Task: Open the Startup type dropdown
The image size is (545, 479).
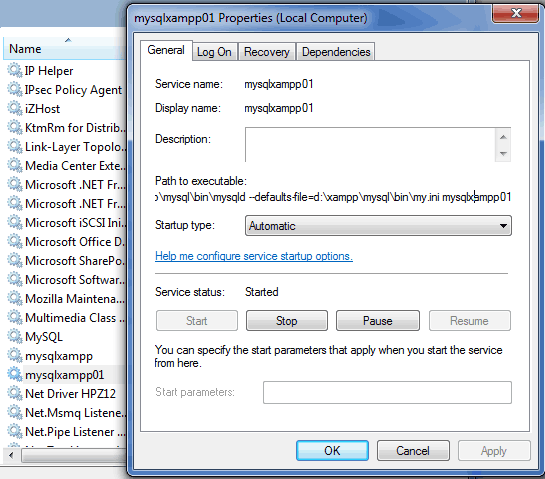Action: coord(378,226)
